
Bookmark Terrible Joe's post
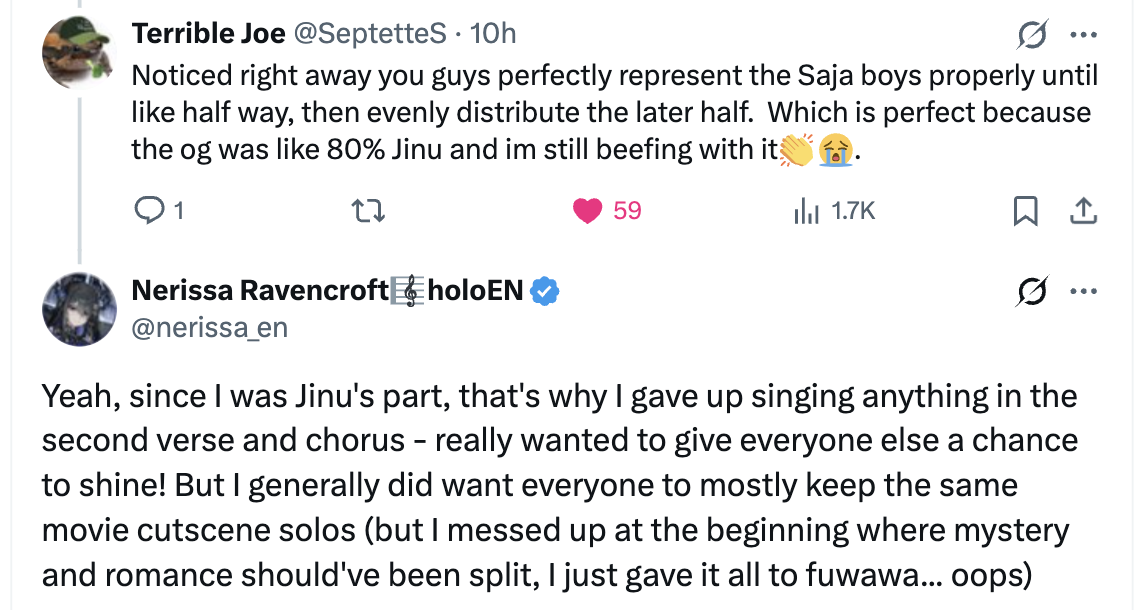click(1026, 211)
